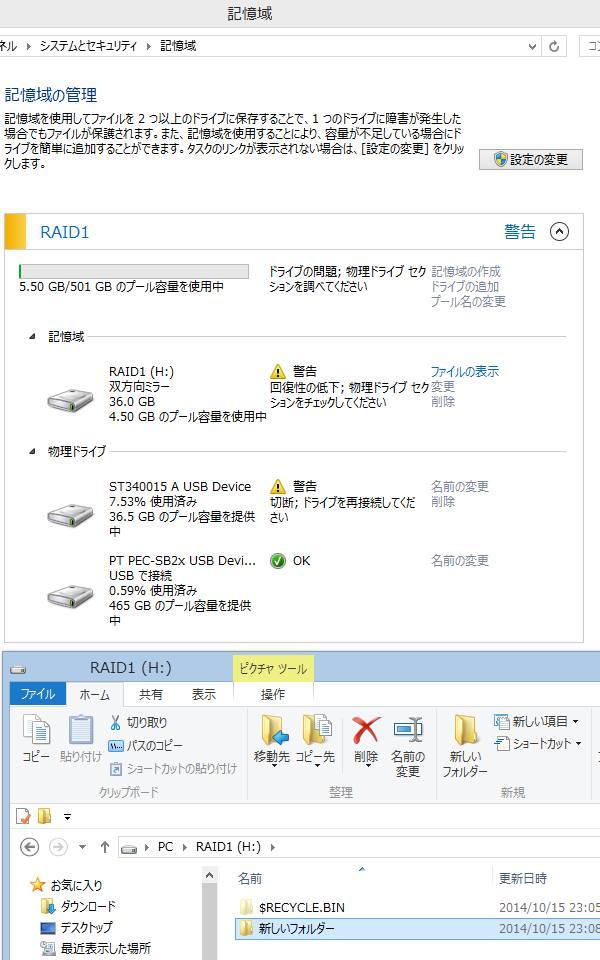Open the Share (共有) ribbon tab
This screenshot has height=960, width=600.
[x=151, y=694]
